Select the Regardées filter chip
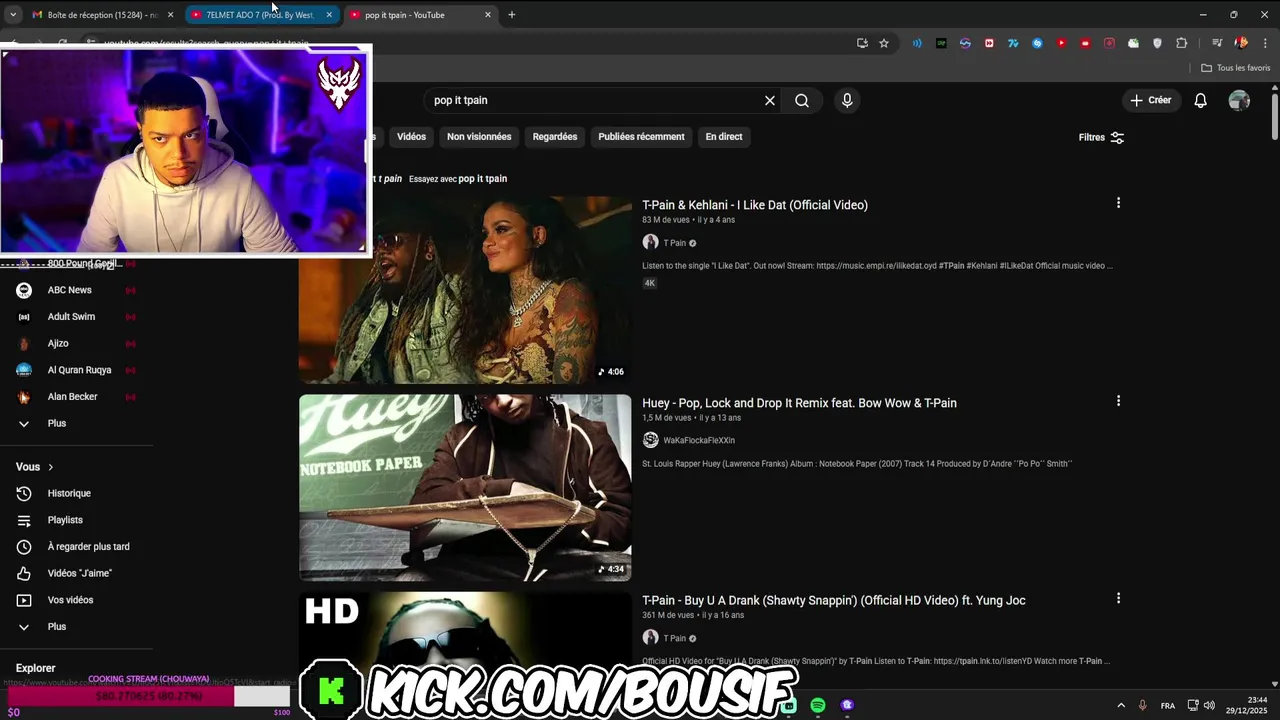Screen dimensions: 1280x720 pos(555,137)
